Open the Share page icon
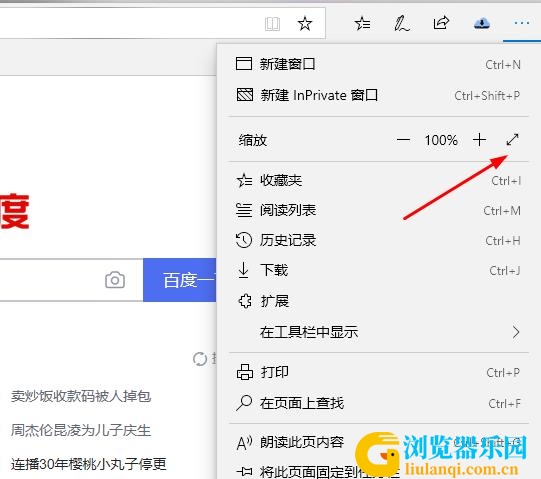The width and height of the screenshot is (541, 479). point(441,23)
